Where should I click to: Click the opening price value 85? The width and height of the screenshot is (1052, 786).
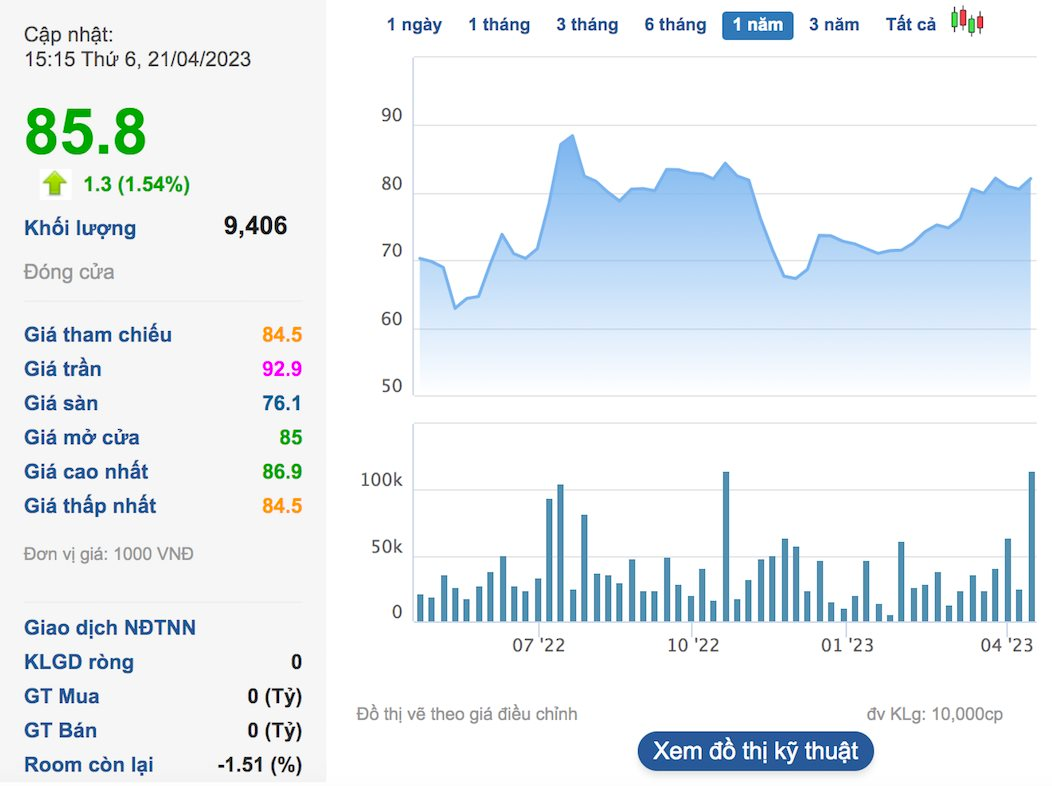click(x=291, y=437)
